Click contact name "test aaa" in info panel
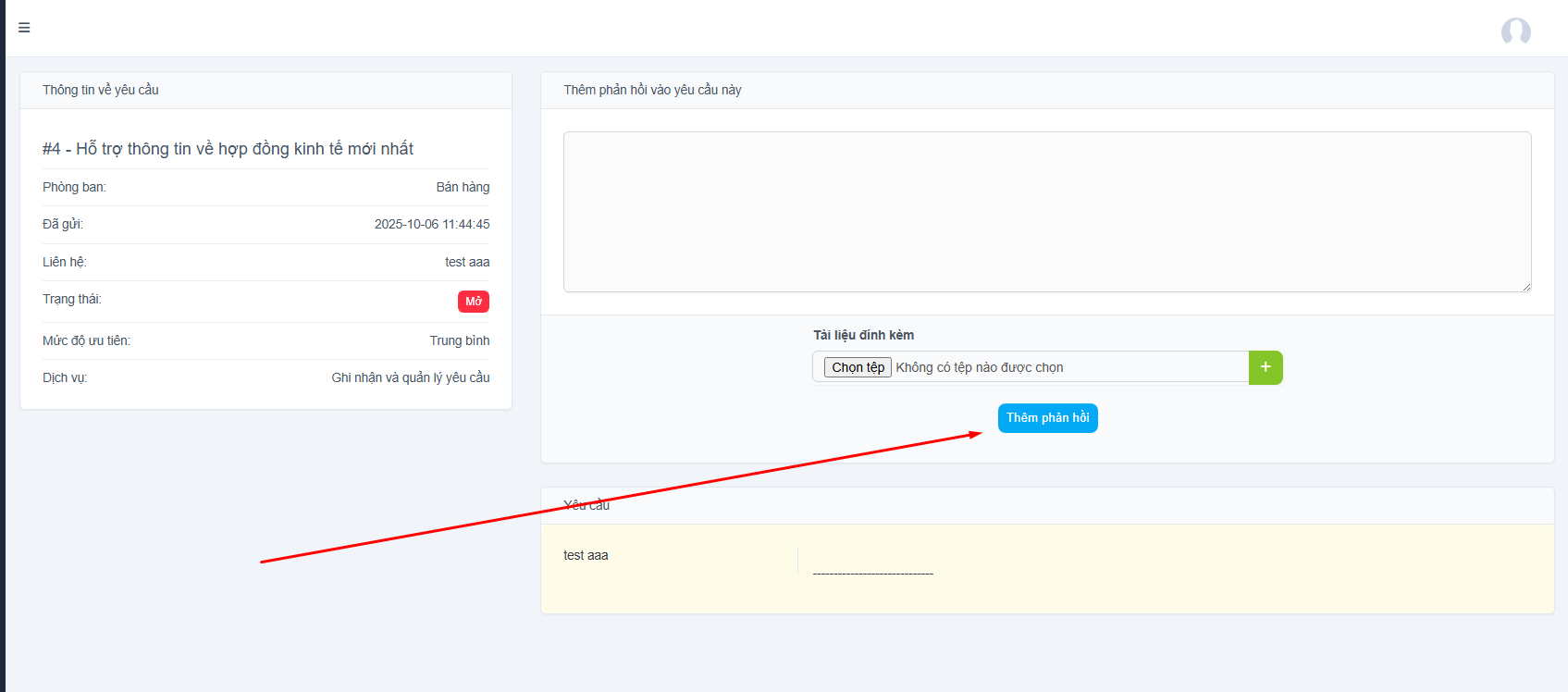Image resolution: width=1568 pixels, height=692 pixels. 467,262
